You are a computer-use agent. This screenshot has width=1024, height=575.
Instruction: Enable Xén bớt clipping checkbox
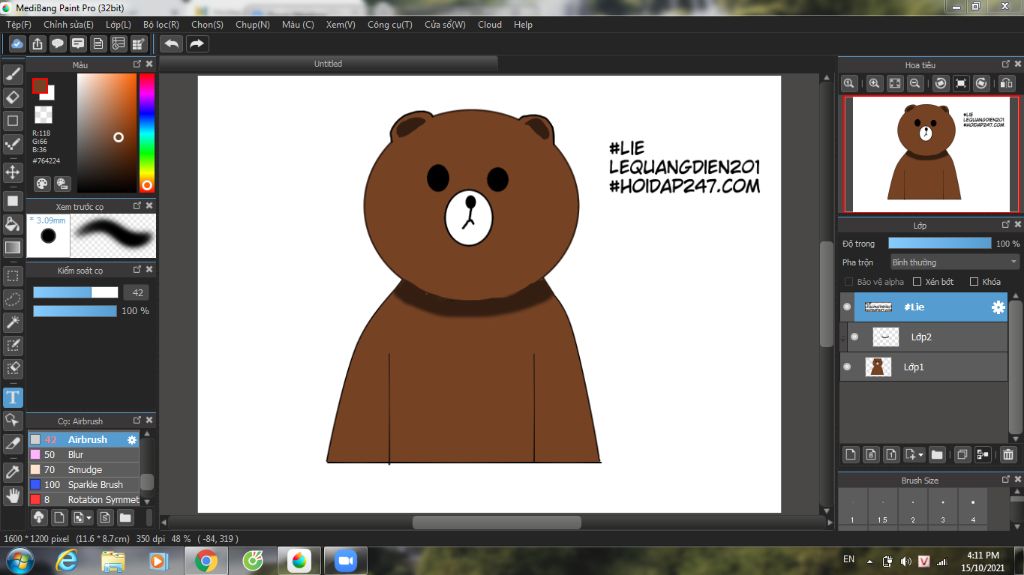tap(917, 282)
